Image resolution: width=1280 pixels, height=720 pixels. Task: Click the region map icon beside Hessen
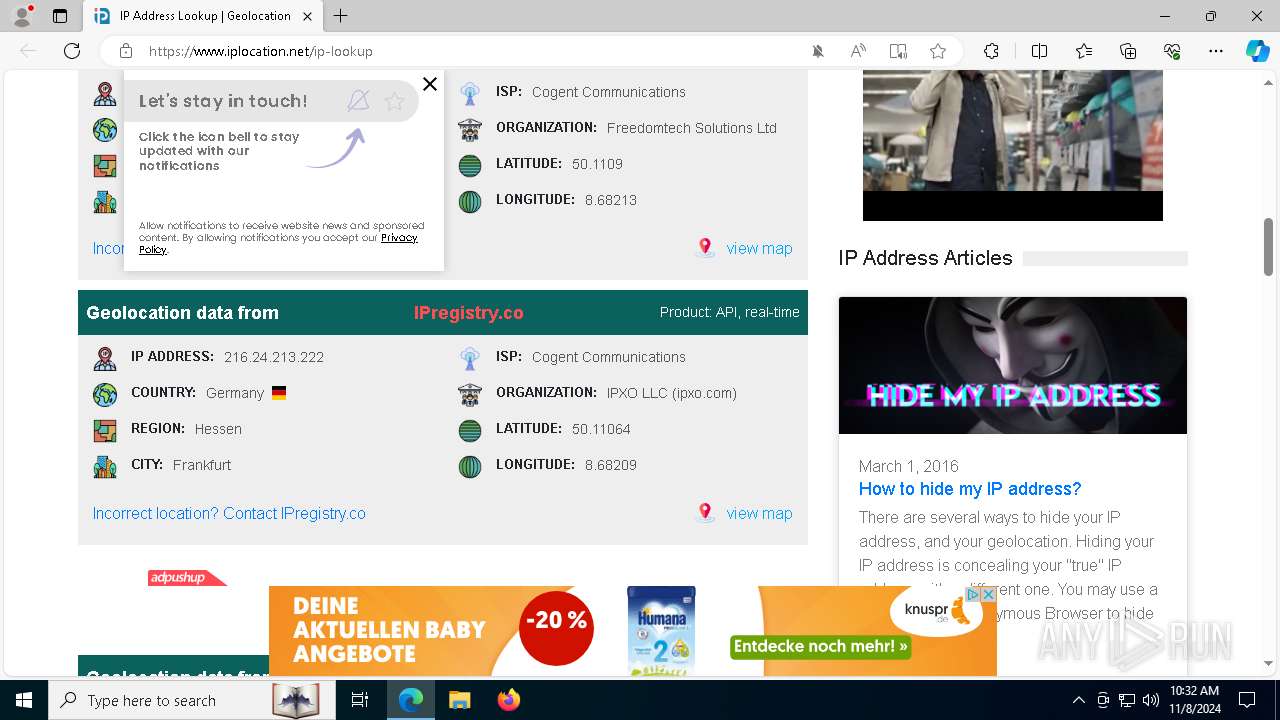tap(105, 430)
